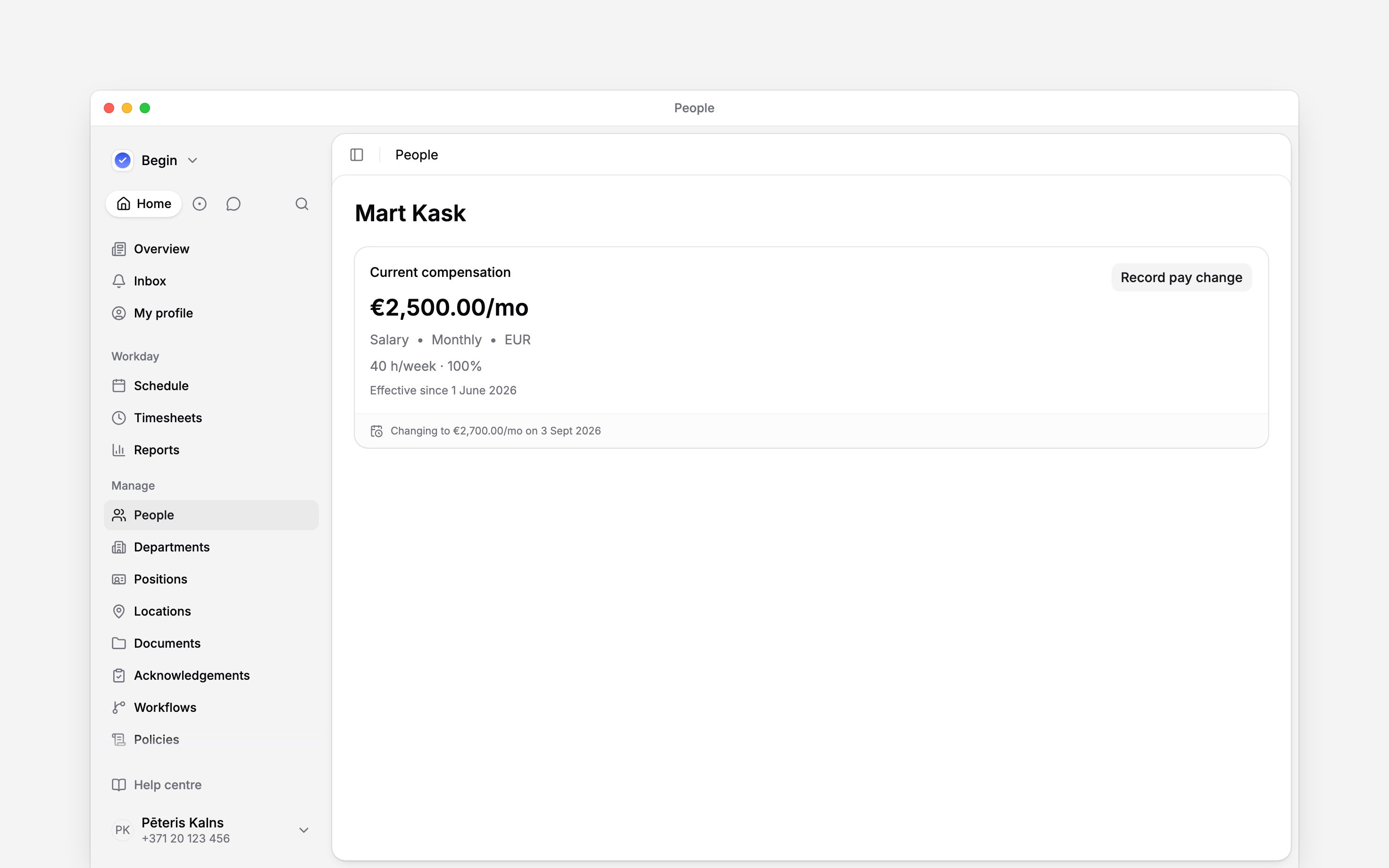This screenshot has height=868, width=1389.
Task: Go to the Home tab
Action: coord(143,204)
